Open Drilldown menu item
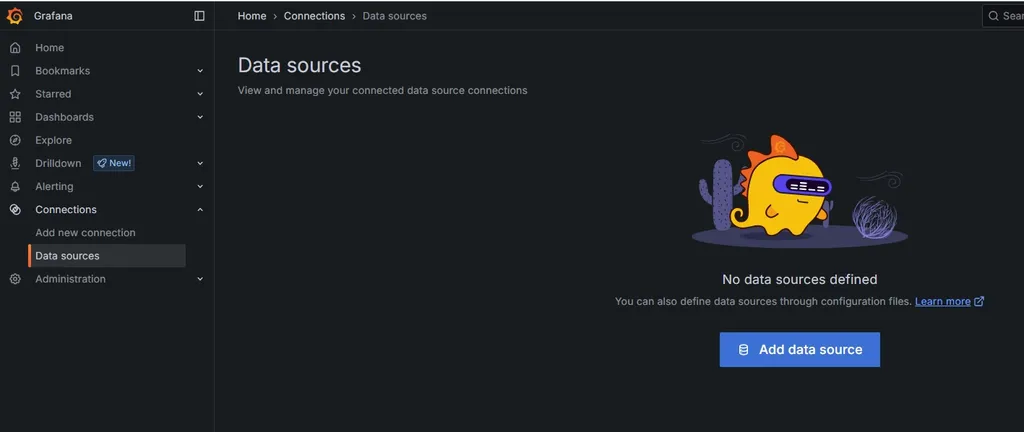The width and height of the screenshot is (1024, 432). point(58,163)
